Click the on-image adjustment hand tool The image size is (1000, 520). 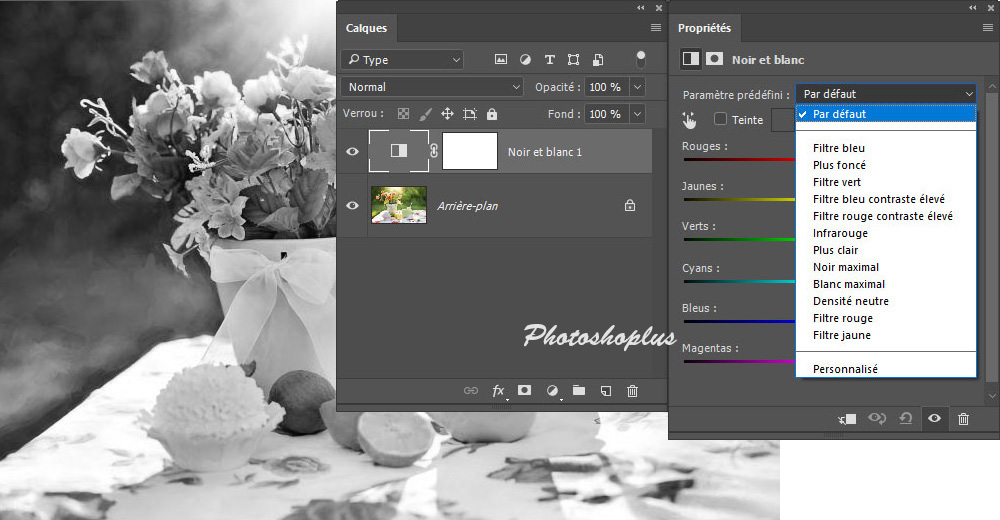[x=689, y=120]
